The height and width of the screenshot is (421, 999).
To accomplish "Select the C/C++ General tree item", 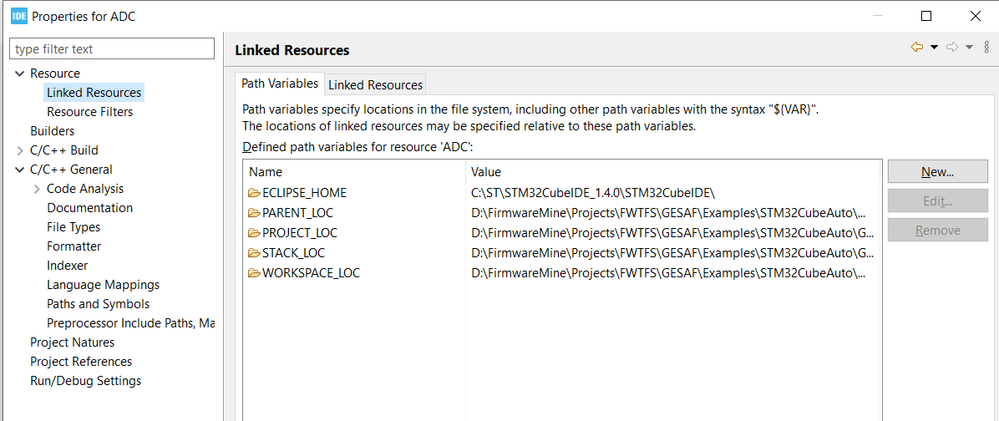I will 71,169.
